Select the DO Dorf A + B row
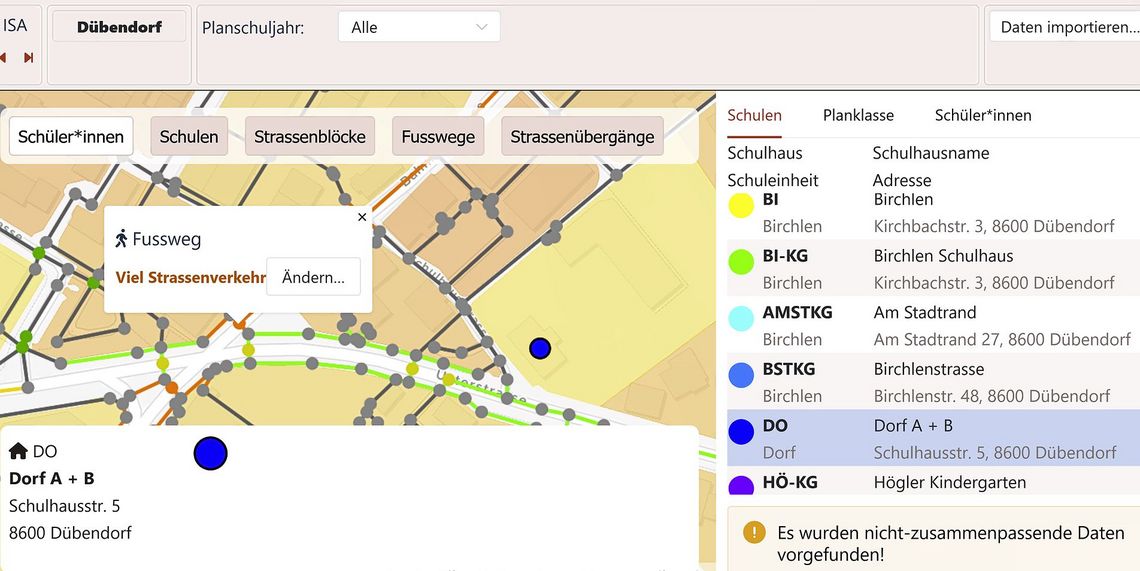The width and height of the screenshot is (1140, 571). (x=934, y=438)
